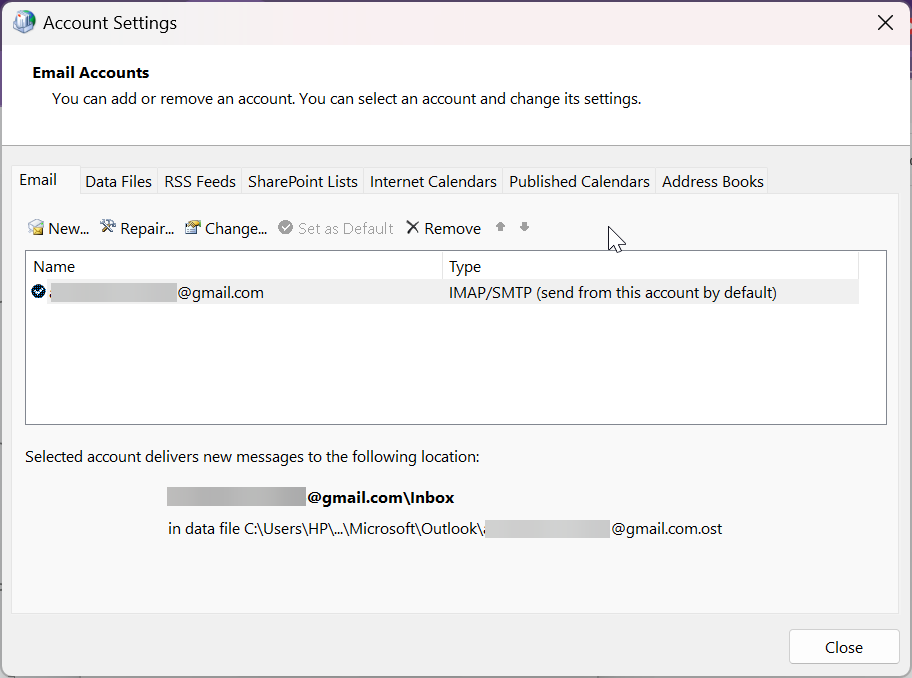Click the Close button at bottom

click(844, 647)
